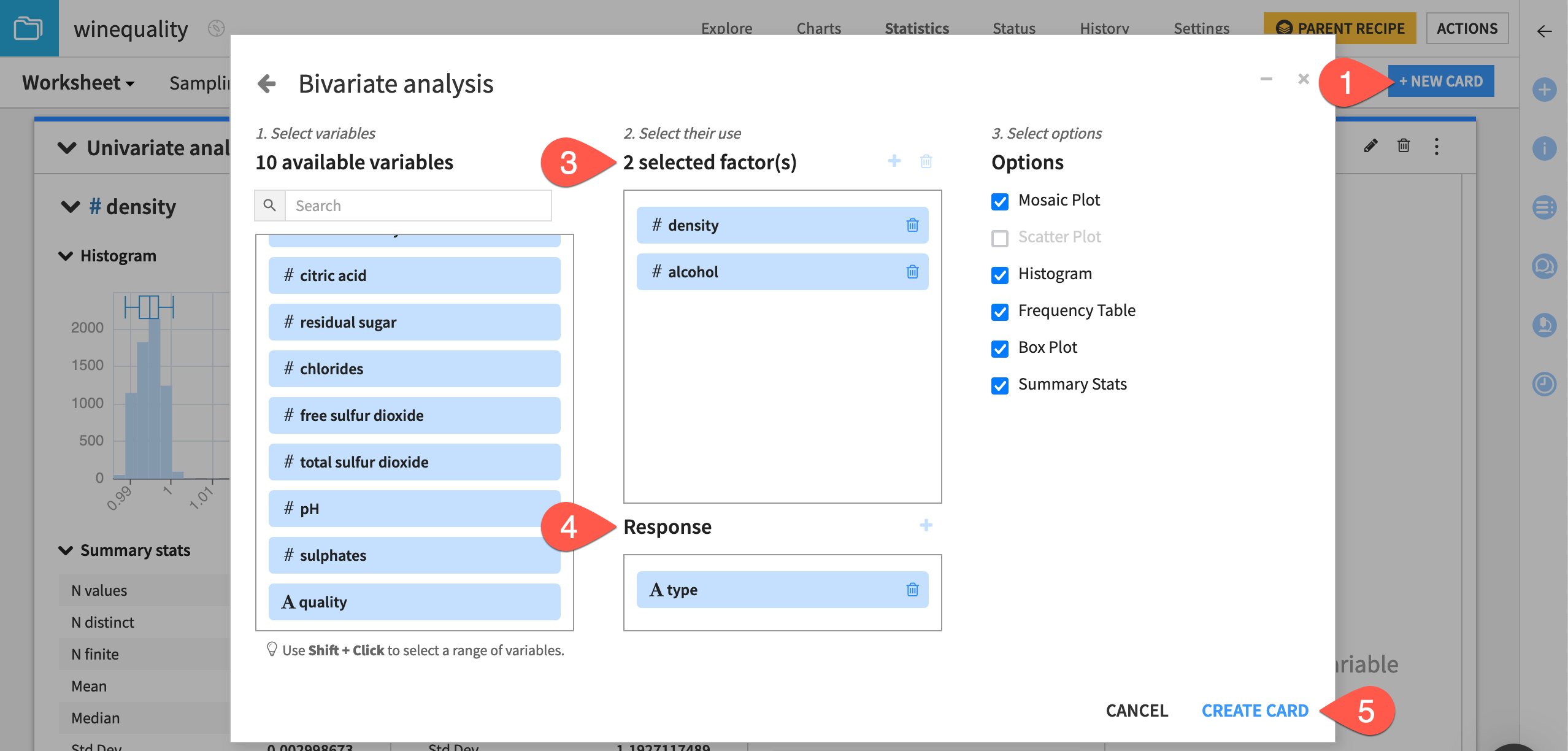Screen dimensions: 1568x751
Task: Add variable to selected factors with plus
Action: click(x=894, y=161)
